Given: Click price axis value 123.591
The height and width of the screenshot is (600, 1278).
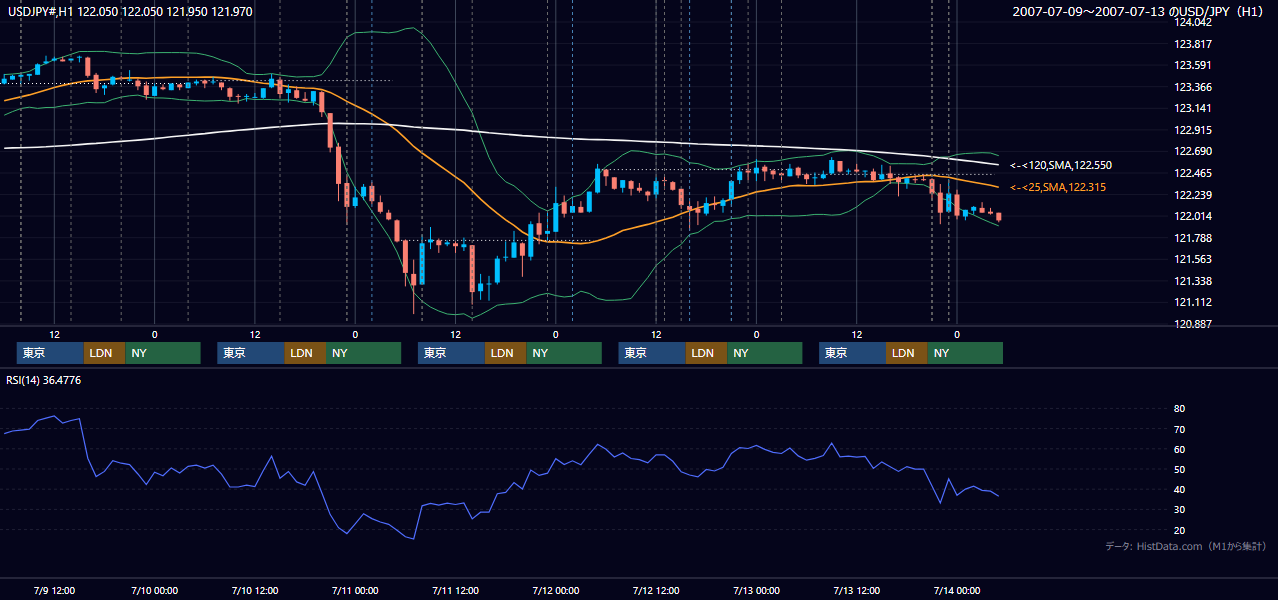Looking at the screenshot, I should (1192, 65).
